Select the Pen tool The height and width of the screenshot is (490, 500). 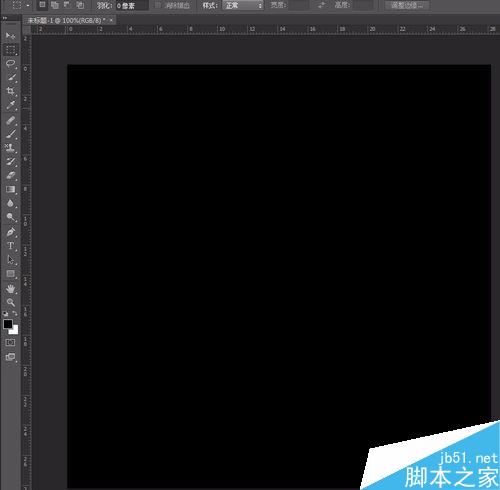(10, 232)
